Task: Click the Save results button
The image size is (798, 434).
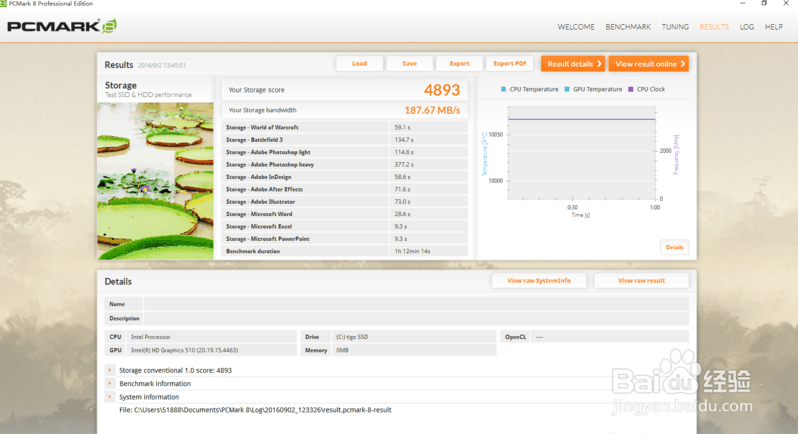Action: [x=409, y=64]
